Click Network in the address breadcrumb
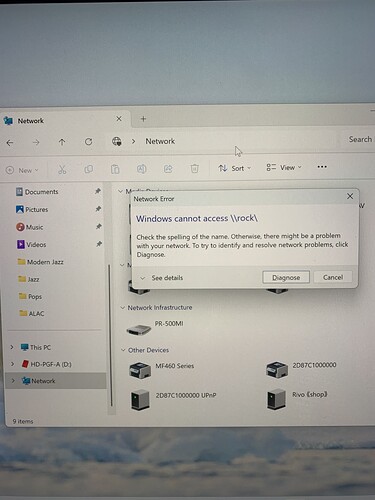This screenshot has width=375, height=500. pyautogui.click(x=160, y=141)
